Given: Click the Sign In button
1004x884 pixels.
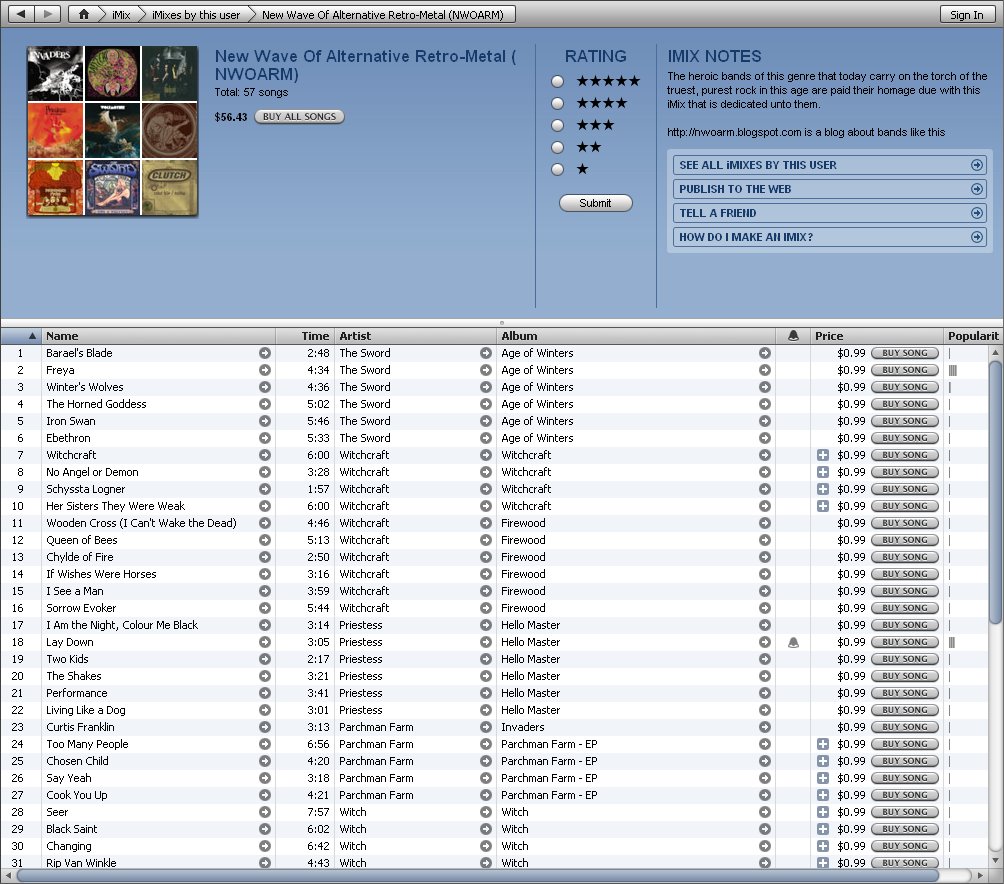Looking at the screenshot, I should (966, 14).
